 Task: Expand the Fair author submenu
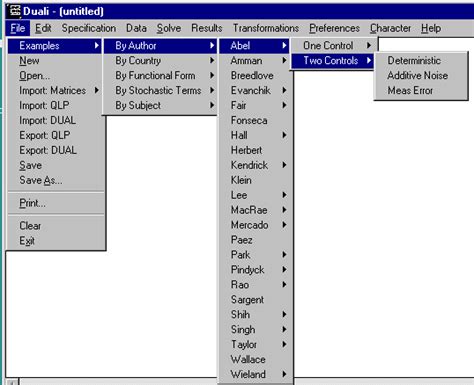[256, 105]
